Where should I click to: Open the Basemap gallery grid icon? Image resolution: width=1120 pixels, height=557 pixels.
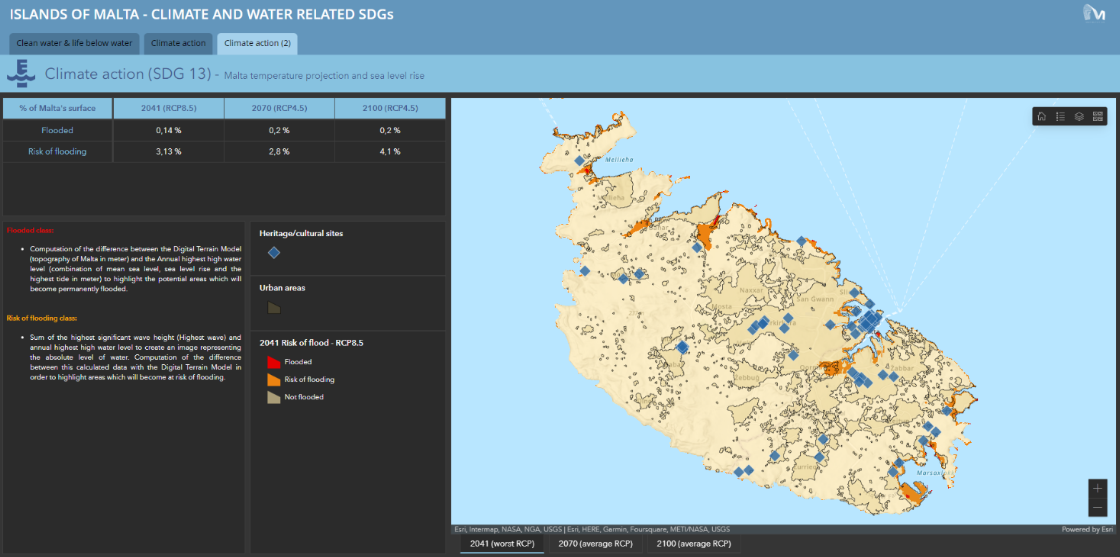pyautogui.click(x=1098, y=116)
